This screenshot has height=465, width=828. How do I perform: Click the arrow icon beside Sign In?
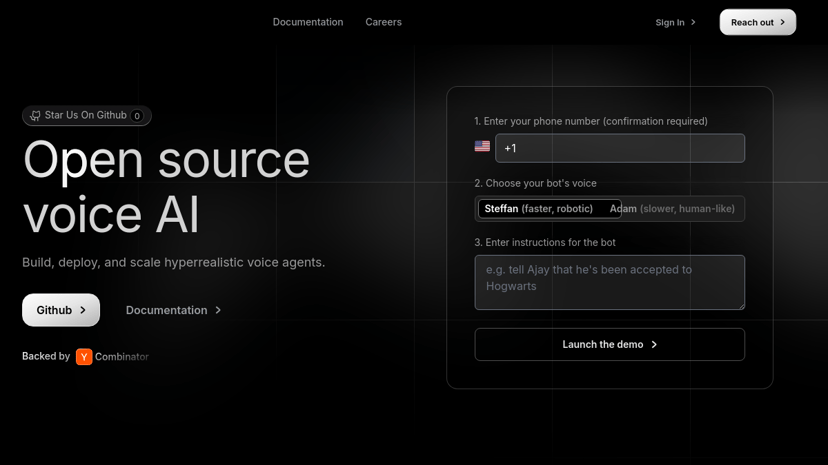693,22
